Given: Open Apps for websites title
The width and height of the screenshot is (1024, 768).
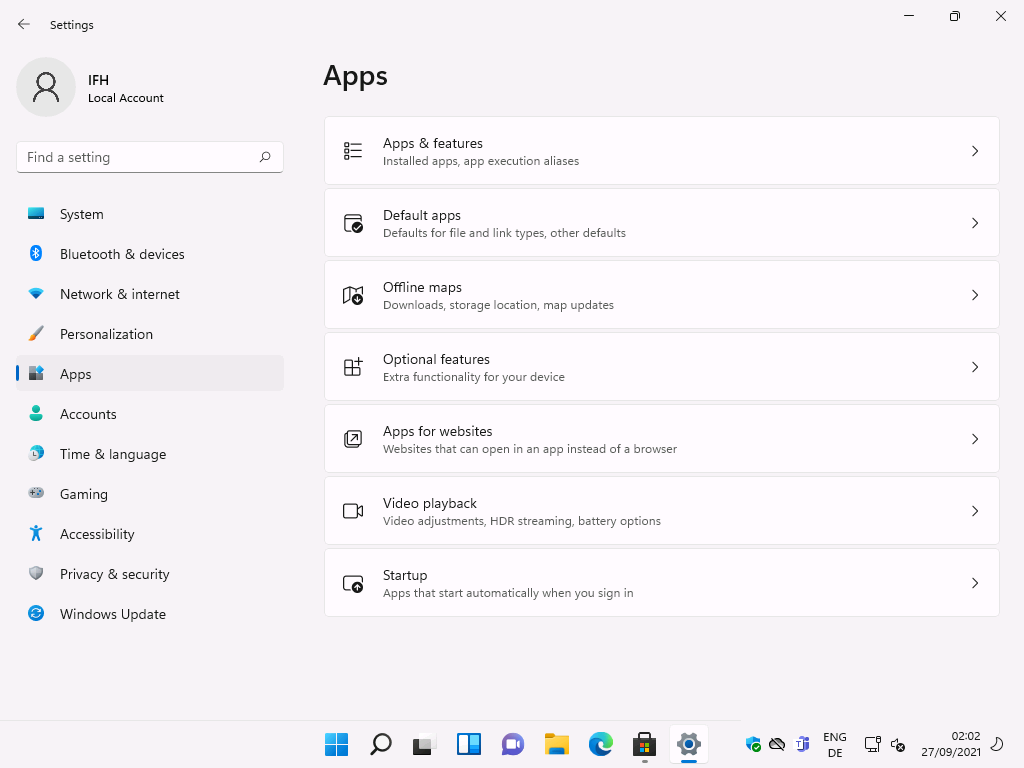Looking at the screenshot, I should click(x=438, y=431).
